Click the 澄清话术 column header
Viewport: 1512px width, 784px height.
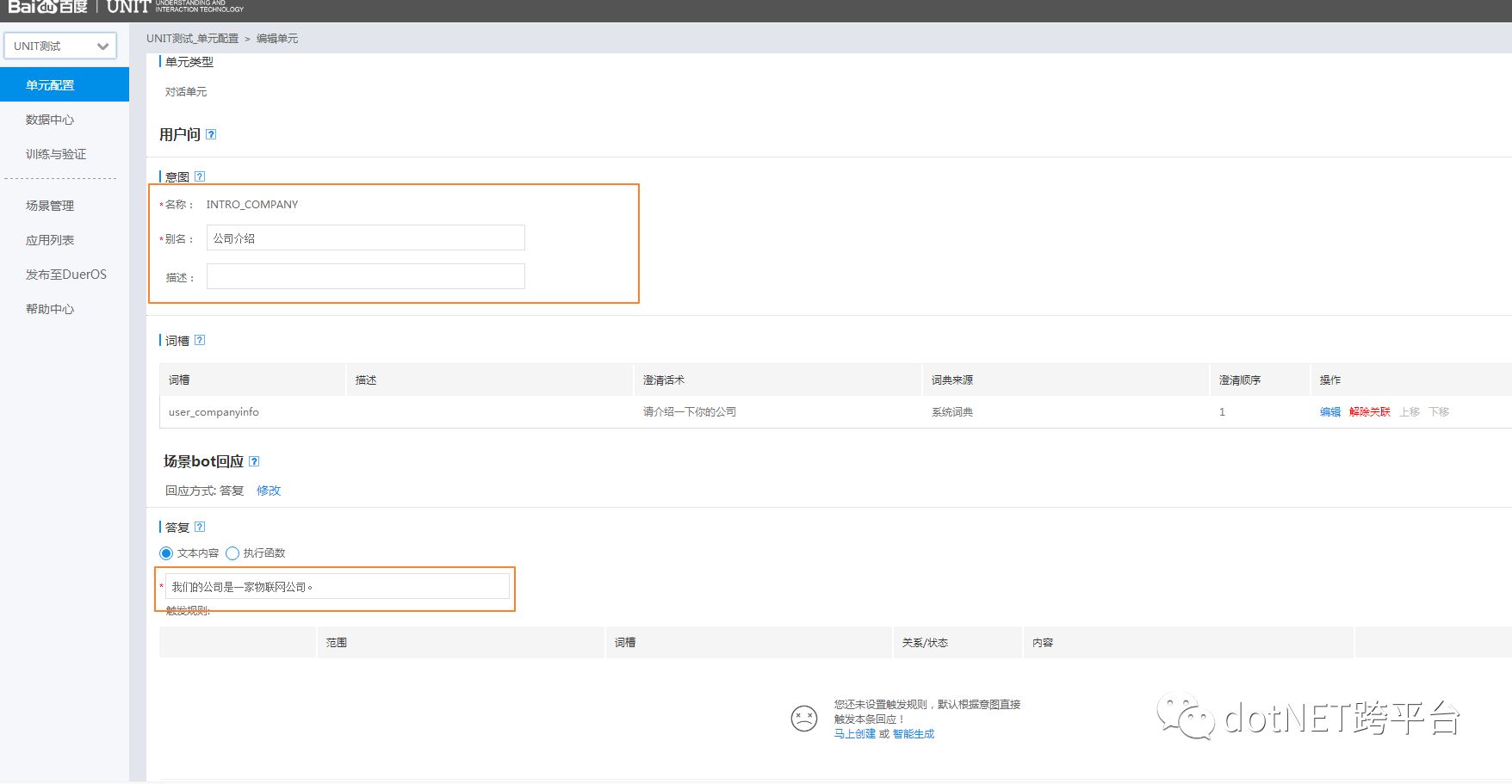pyautogui.click(x=664, y=380)
